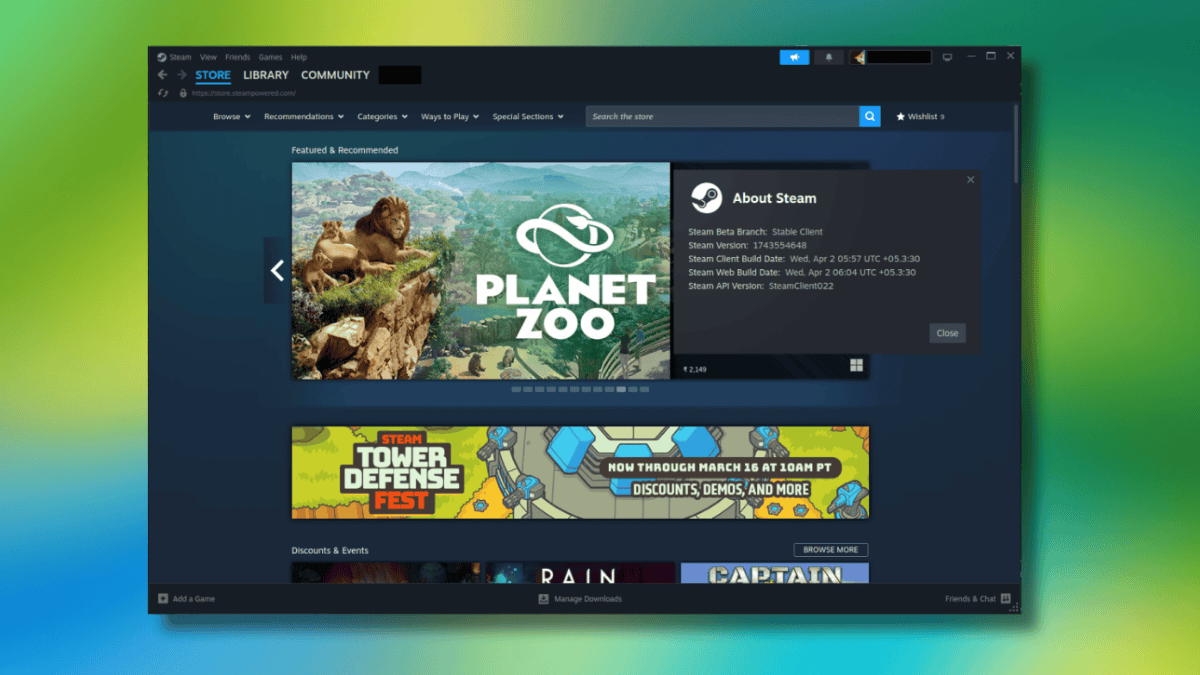Viewport: 1200px width, 675px height.
Task: Close the About Steam dialog with X
Action: pos(970,180)
